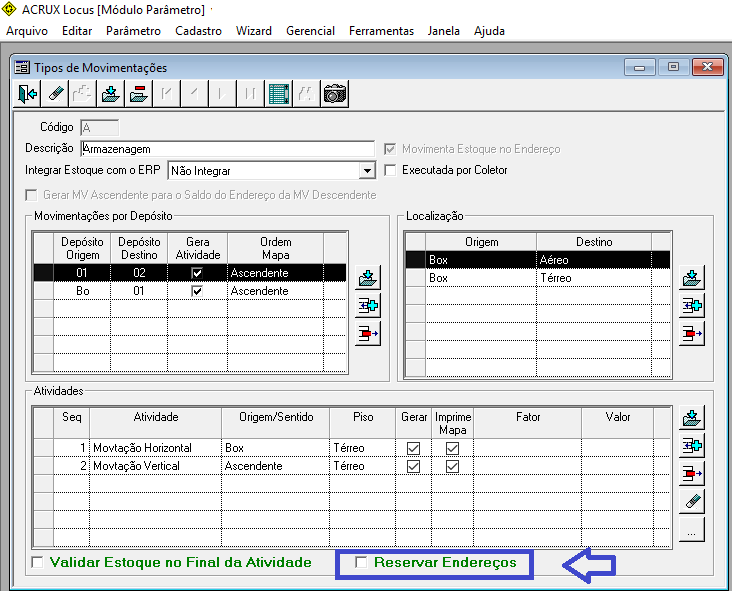Click the eraser icon beside the Atividades grid
The height and width of the screenshot is (591, 732).
[692, 502]
